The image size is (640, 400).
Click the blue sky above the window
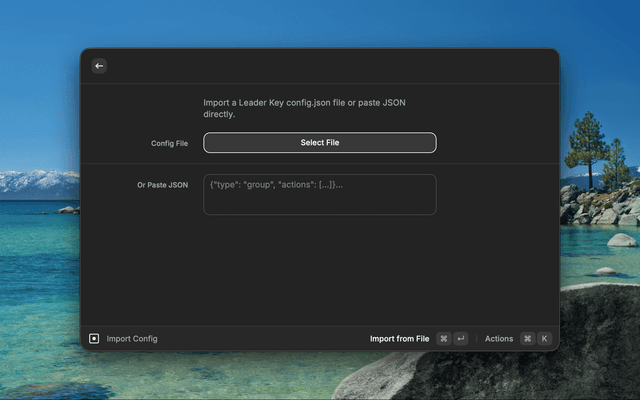tap(320, 22)
